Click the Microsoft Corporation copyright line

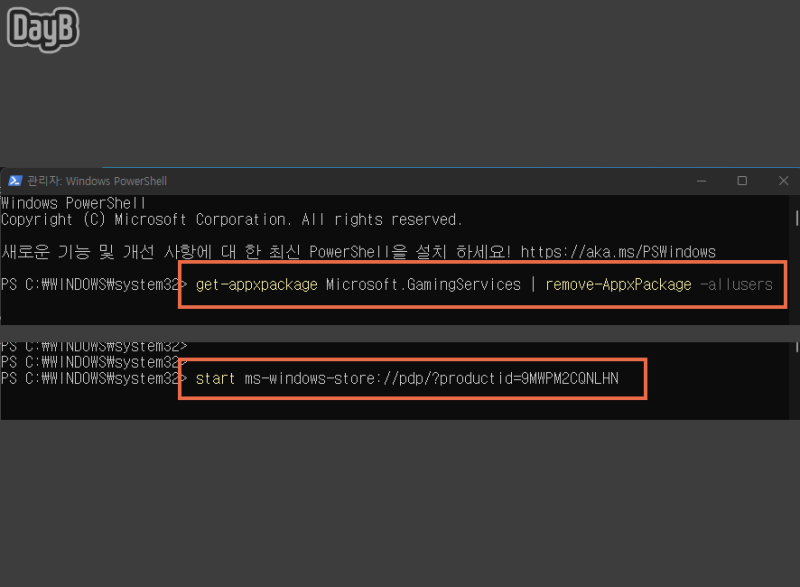click(231, 219)
